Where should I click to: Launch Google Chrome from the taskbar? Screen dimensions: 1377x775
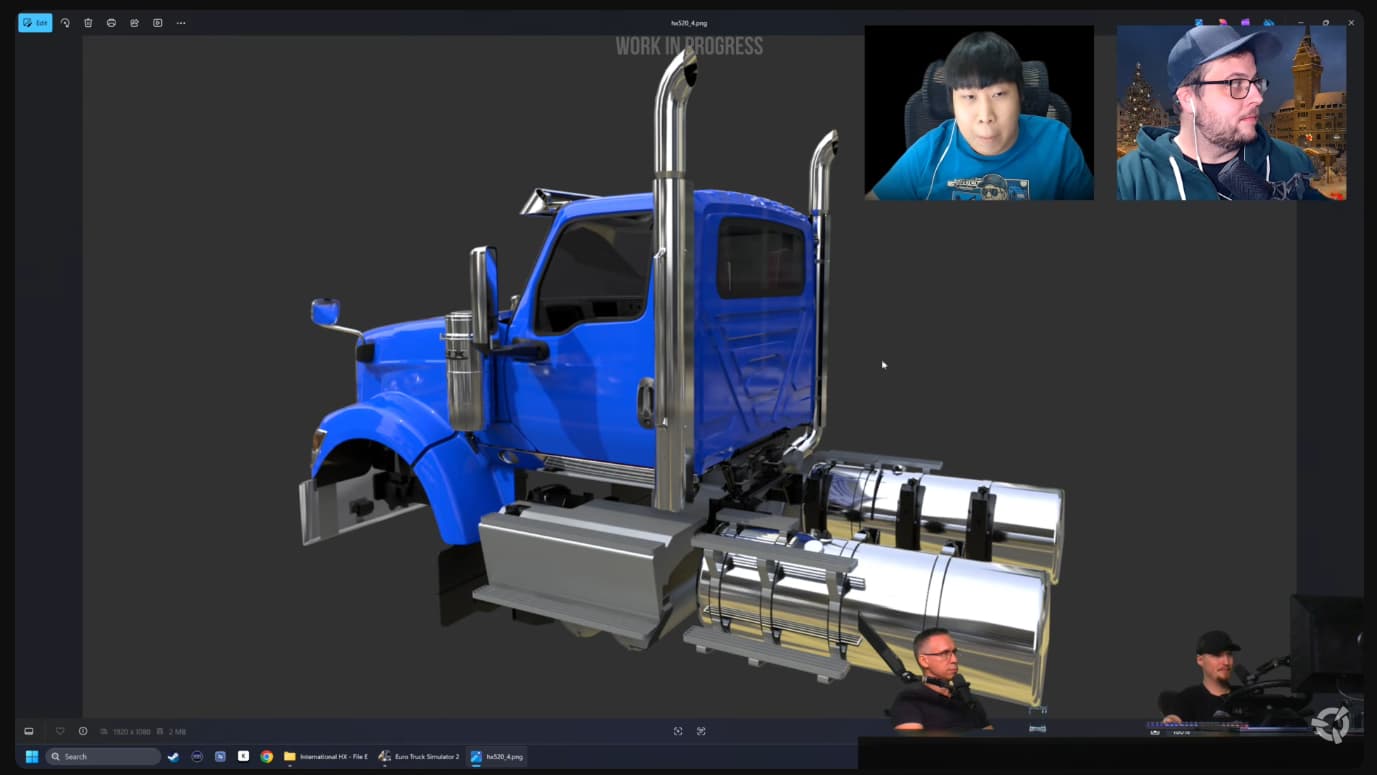pos(267,757)
